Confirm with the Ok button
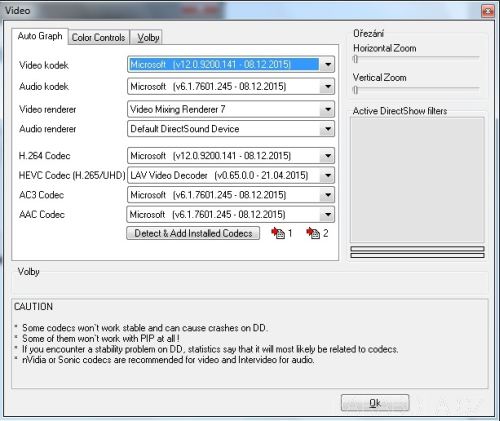 (375, 403)
